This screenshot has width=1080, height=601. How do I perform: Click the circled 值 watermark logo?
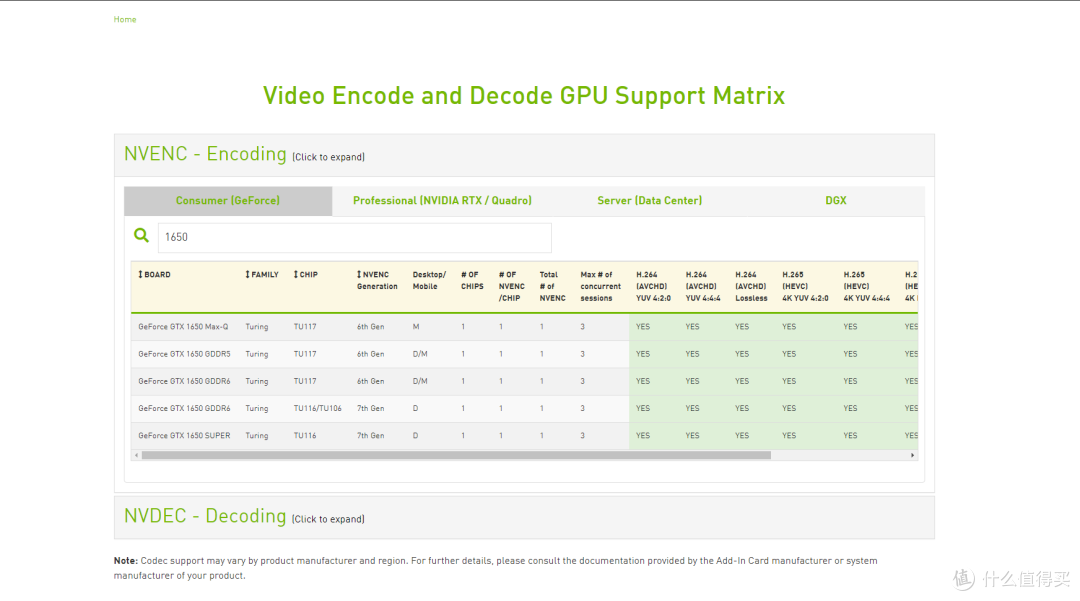[962, 577]
